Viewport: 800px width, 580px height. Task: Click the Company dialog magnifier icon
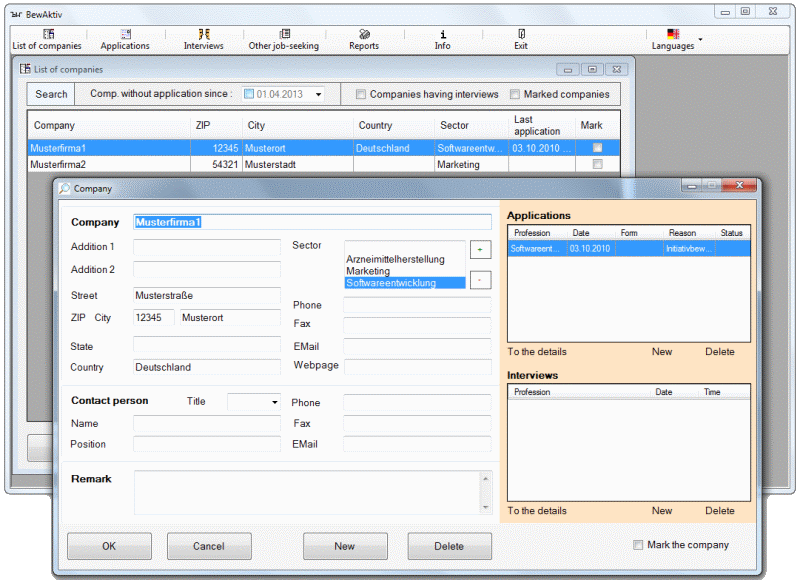coord(64,189)
